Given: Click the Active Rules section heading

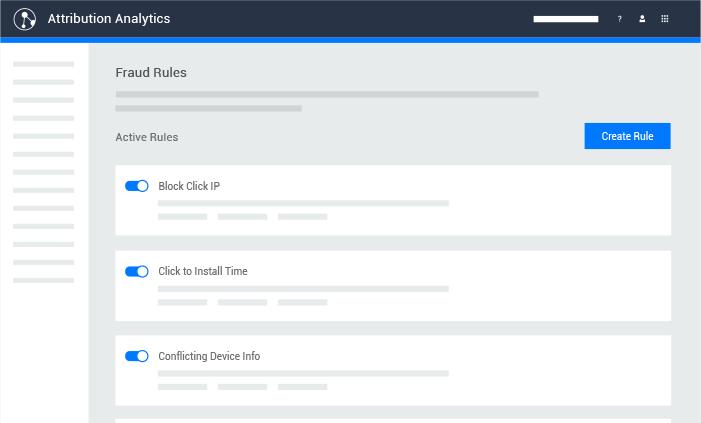Looking at the screenshot, I should point(147,137).
